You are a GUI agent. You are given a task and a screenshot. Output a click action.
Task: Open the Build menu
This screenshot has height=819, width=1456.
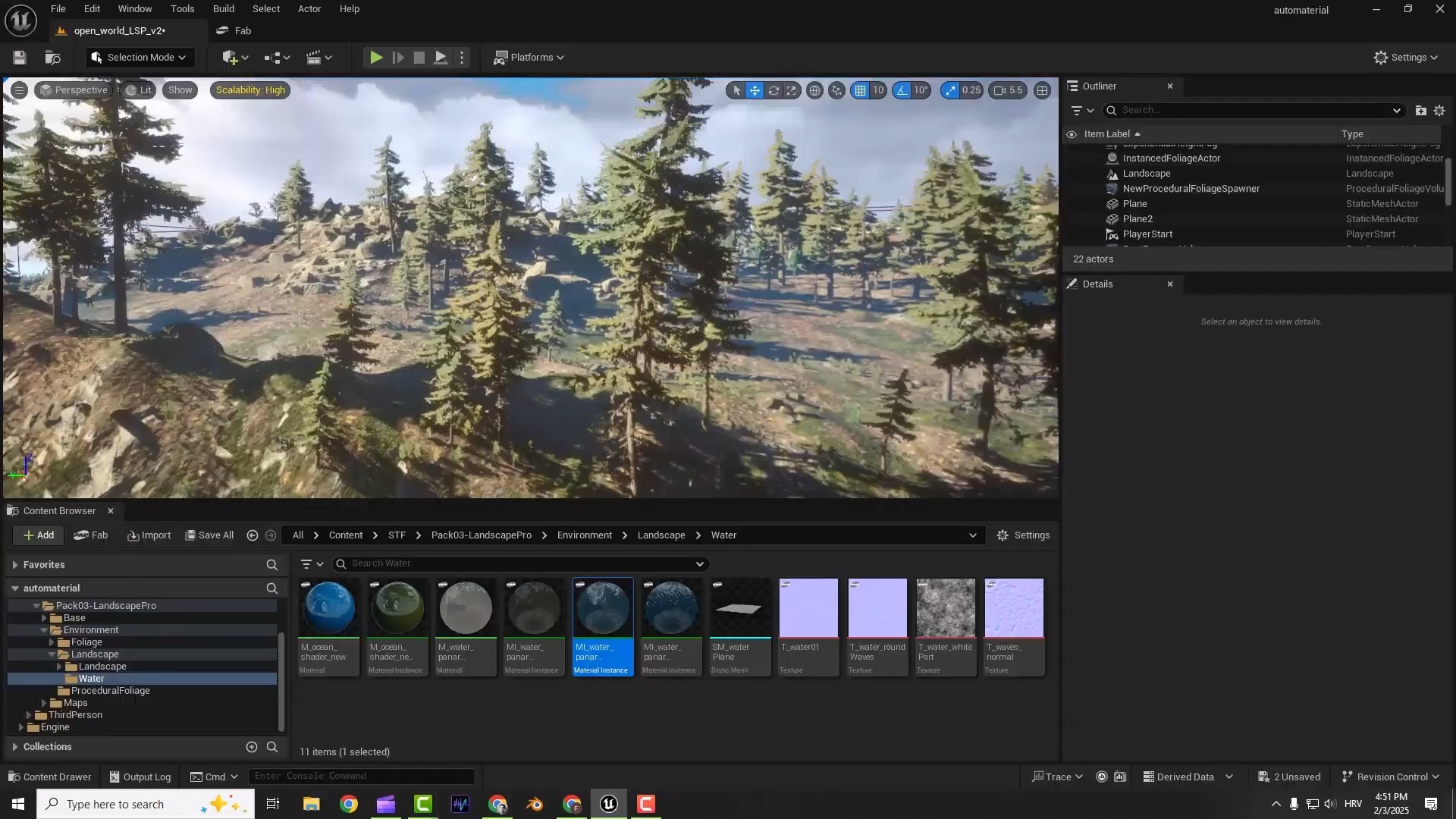223,9
